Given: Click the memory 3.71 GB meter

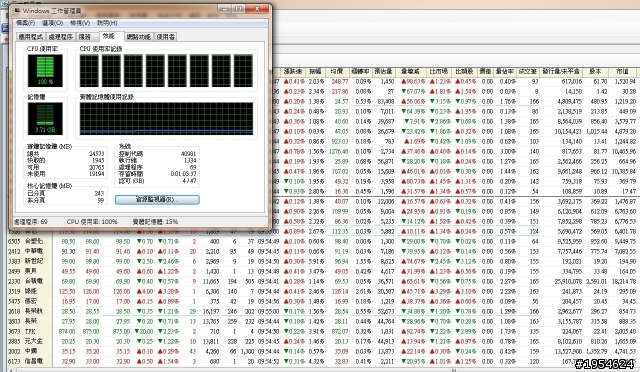Looking at the screenshot, I should 45,118.
